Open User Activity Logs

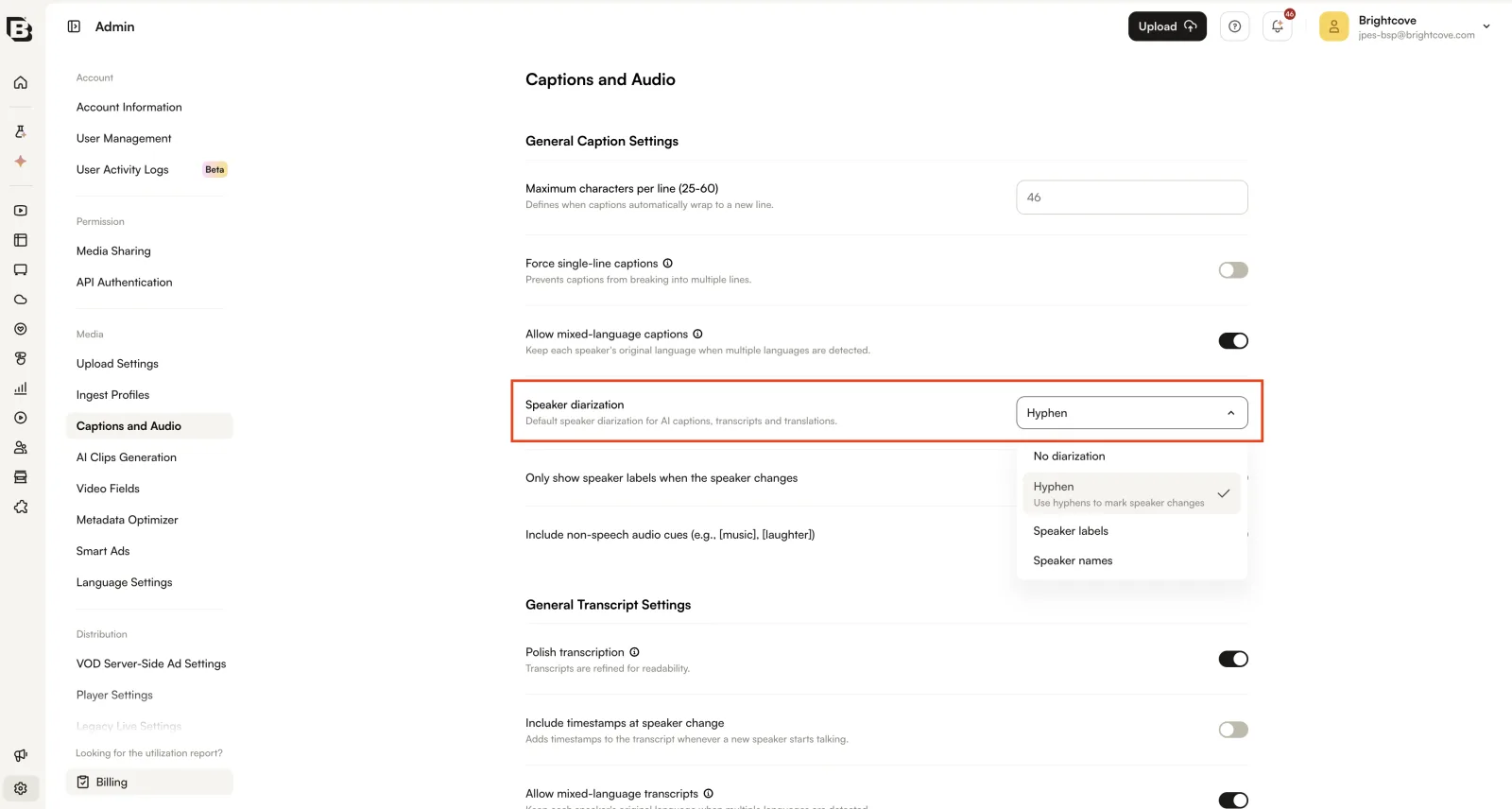click(x=123, y=170)
